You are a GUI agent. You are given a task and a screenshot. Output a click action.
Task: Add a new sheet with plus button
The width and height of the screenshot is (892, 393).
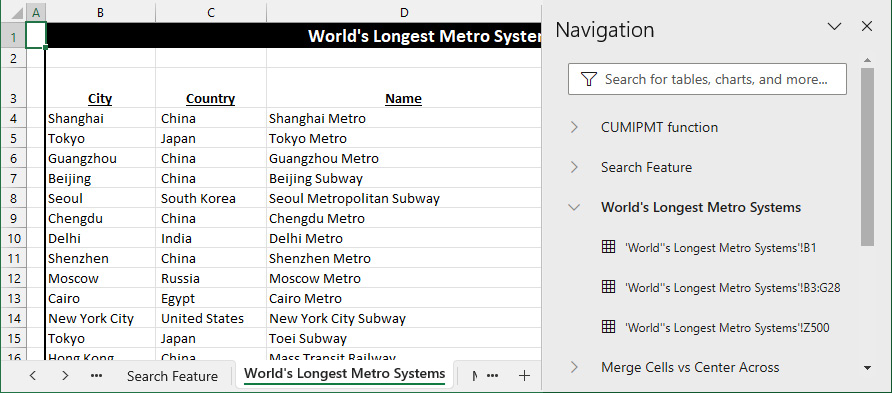tap(525, 375)
